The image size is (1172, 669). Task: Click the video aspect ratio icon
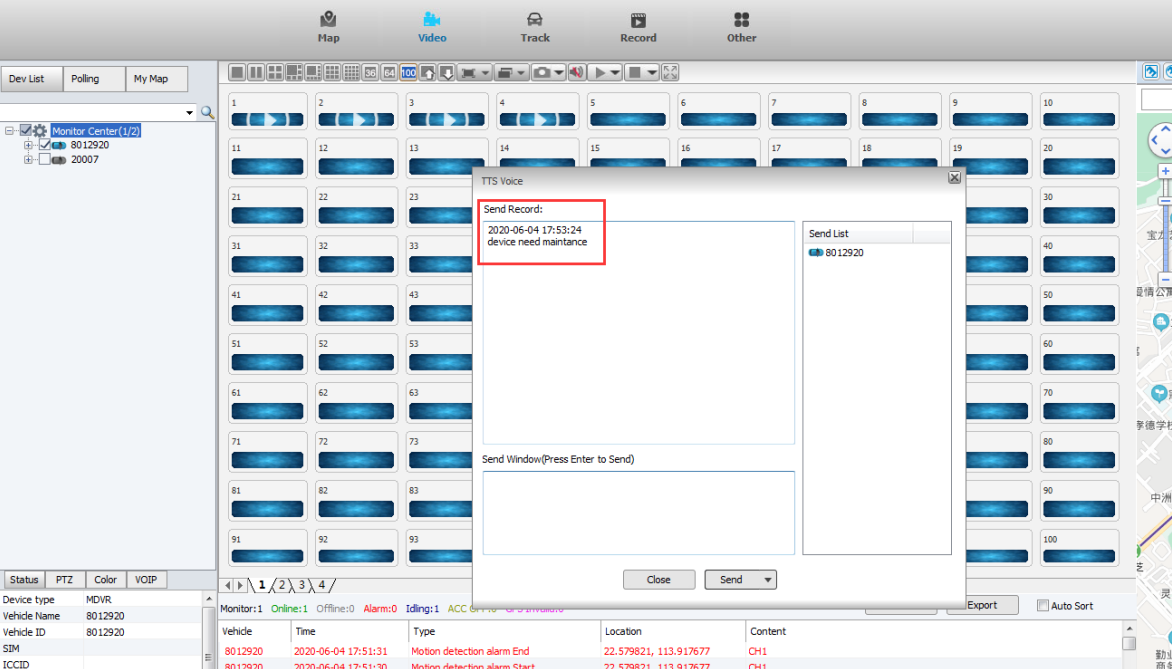[469, 73]
